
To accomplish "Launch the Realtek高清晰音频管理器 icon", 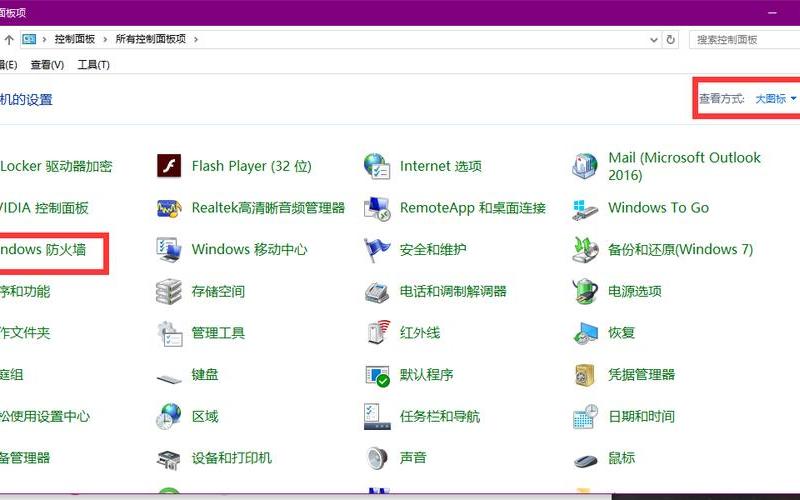I will [169, 208].
